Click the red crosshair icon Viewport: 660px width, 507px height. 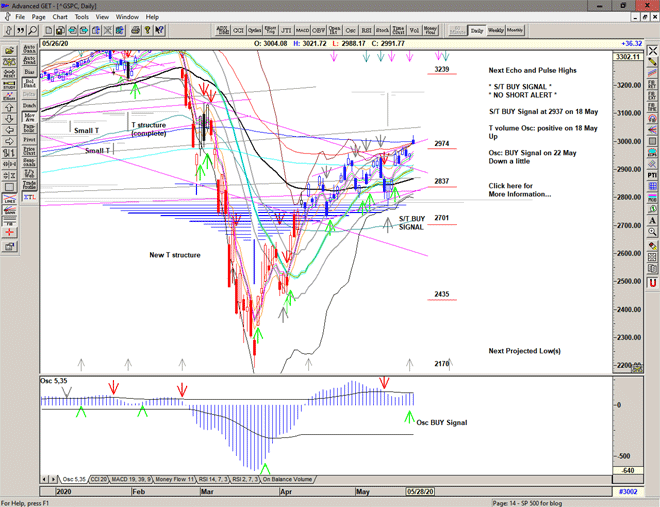(9, 232)
